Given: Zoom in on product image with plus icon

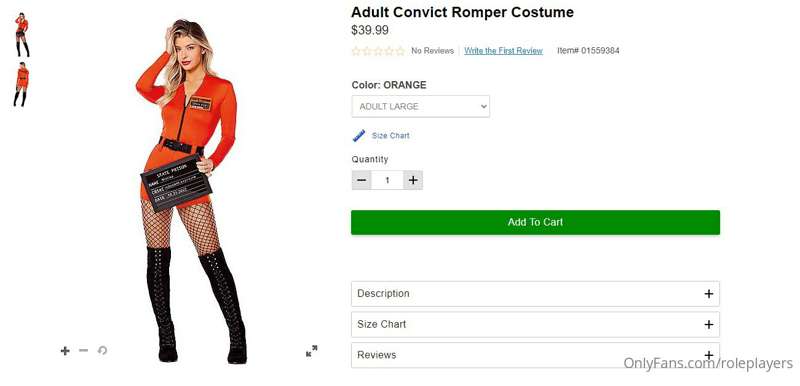Looking at the screenshot, I should pos(65,351).
